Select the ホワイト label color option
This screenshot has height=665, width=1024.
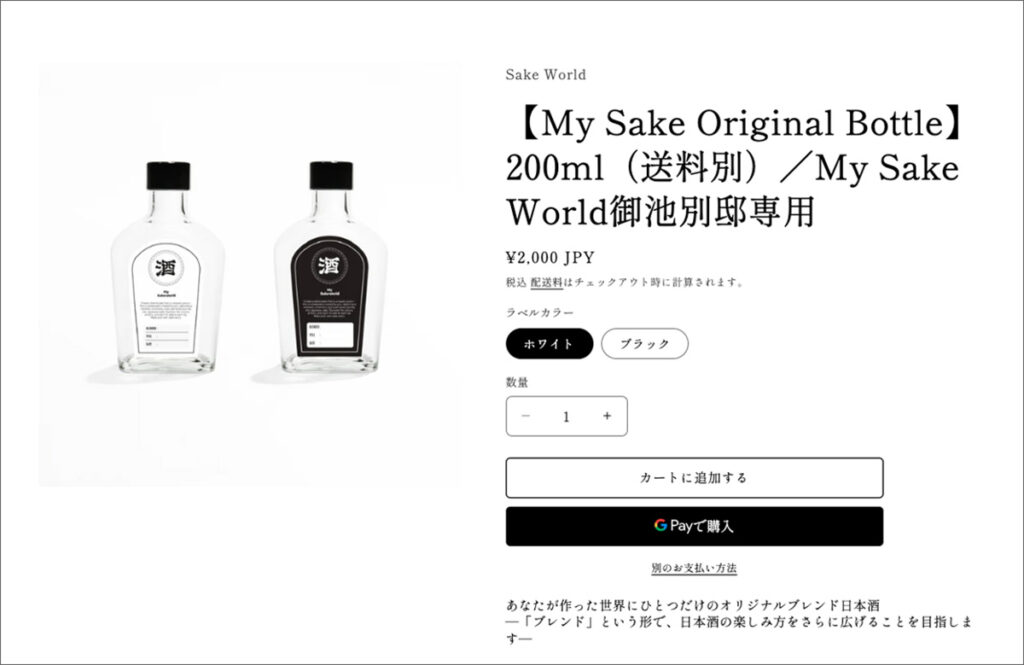pos(549,344)
